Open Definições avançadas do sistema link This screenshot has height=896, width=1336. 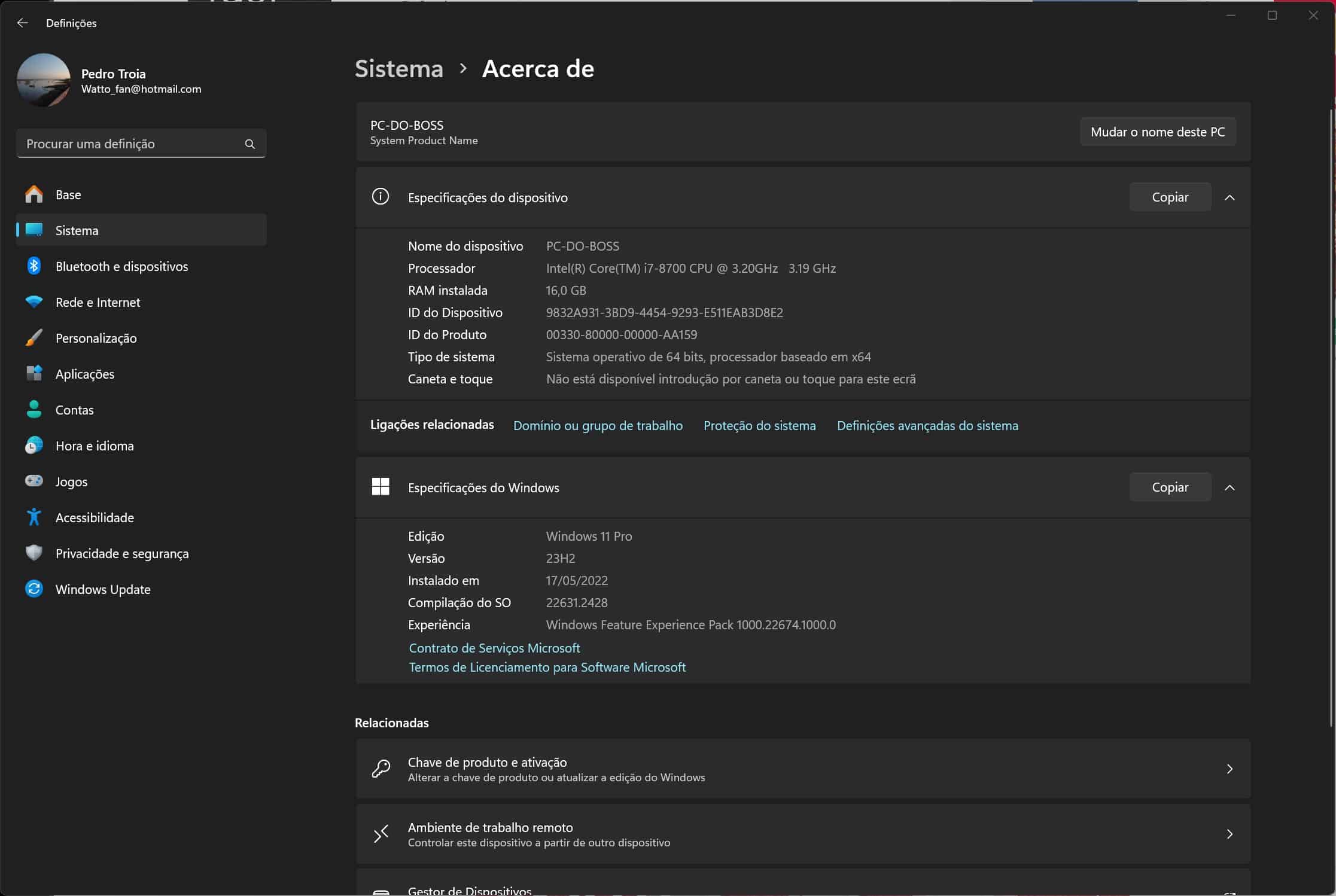927,425
